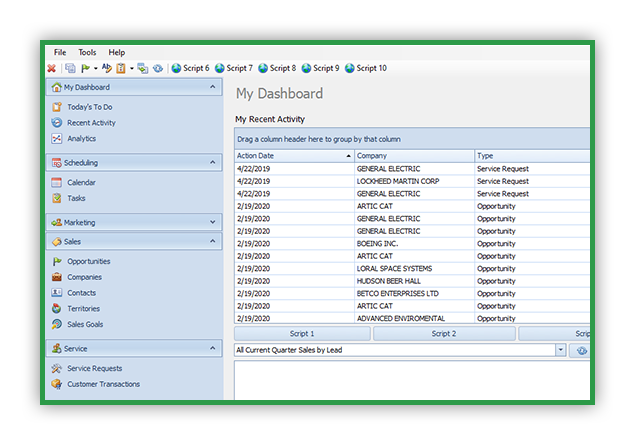Click the toolbar refresh arrows icon
This screenshot has width=635, height=445.
(x=158, y=68)
